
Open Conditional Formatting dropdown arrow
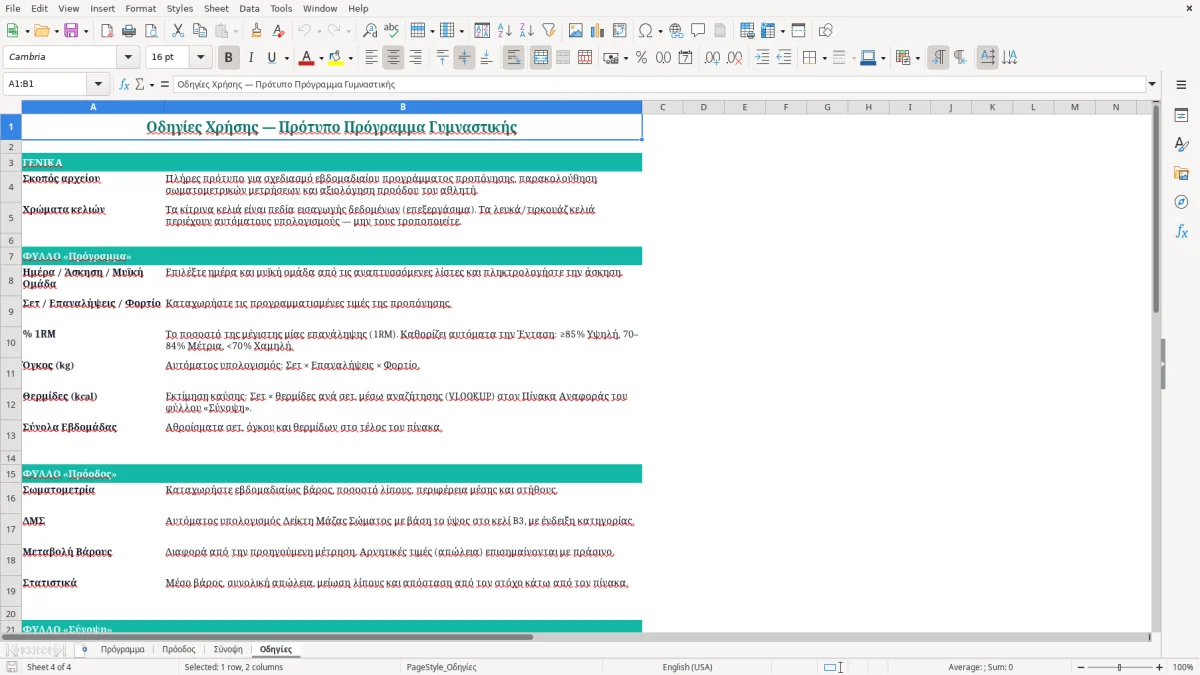[917, 58]
